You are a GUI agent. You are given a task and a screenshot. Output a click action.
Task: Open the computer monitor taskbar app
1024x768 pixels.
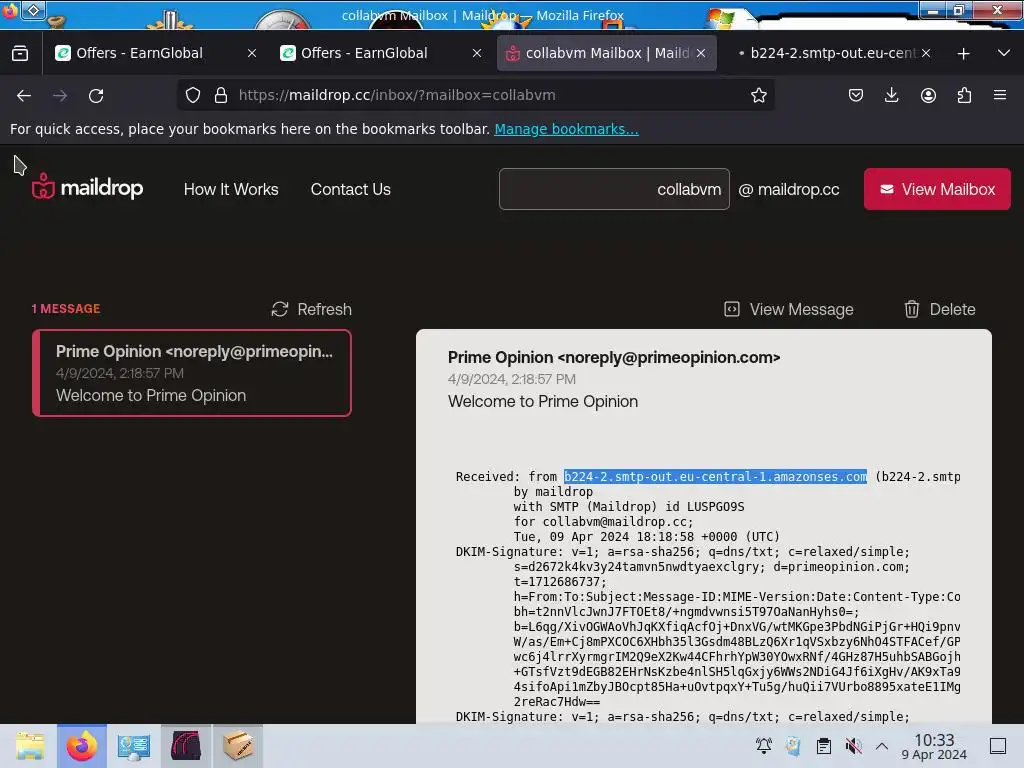(x=134, y=746)
